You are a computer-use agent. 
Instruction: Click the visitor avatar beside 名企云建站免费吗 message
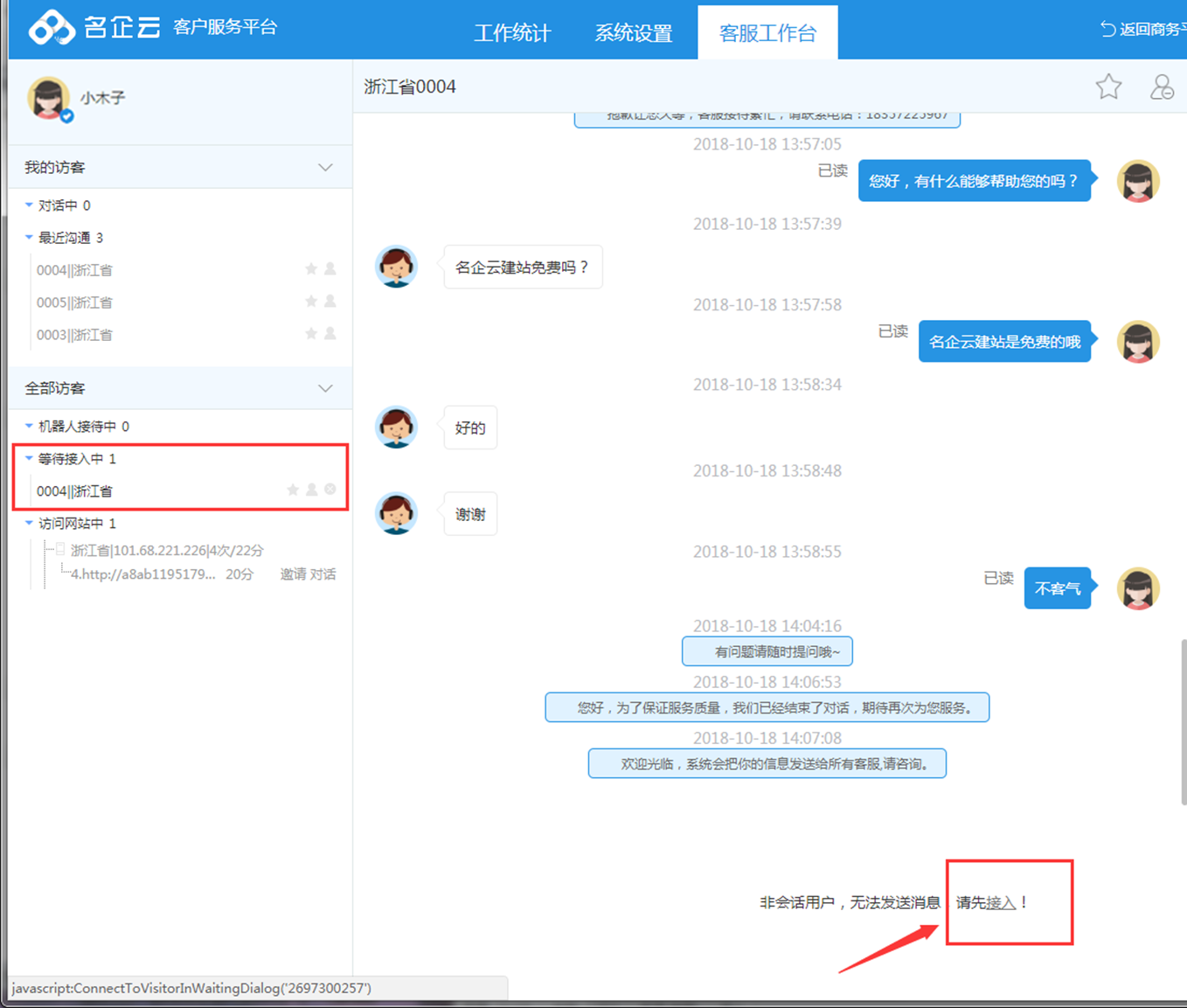(396, 267)
